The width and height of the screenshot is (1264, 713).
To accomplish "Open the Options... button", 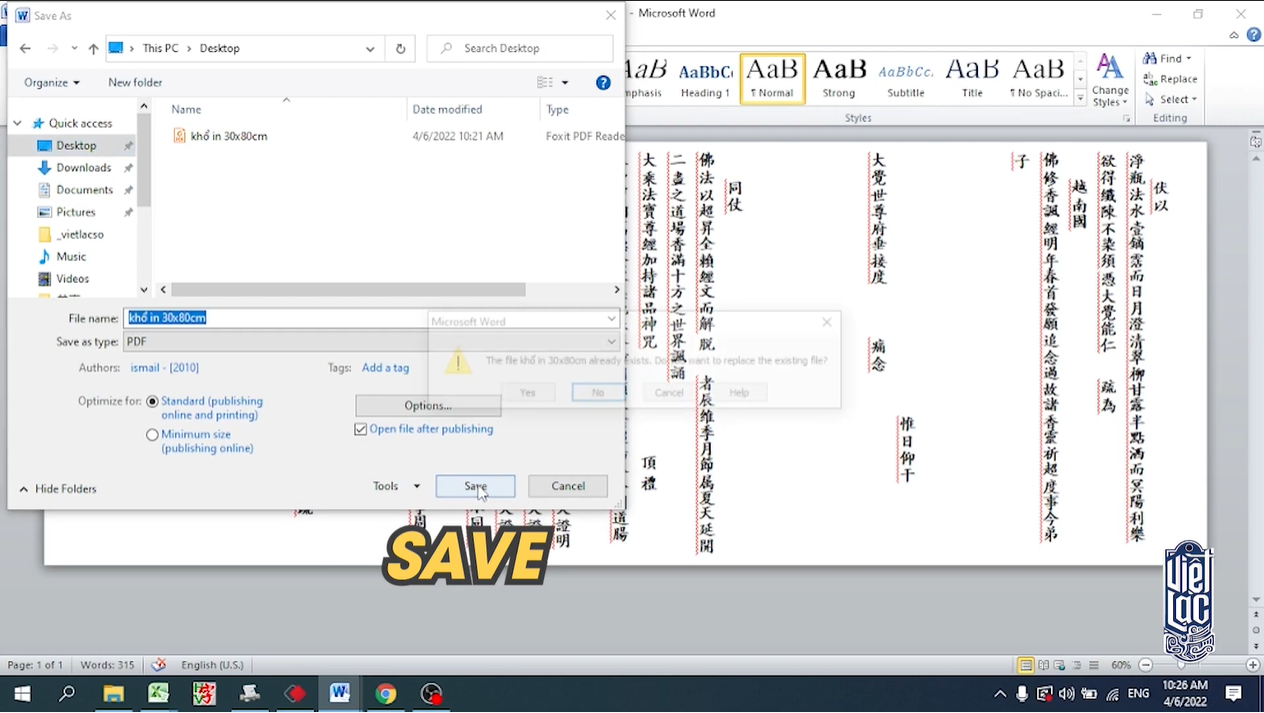I will point(428,405).
